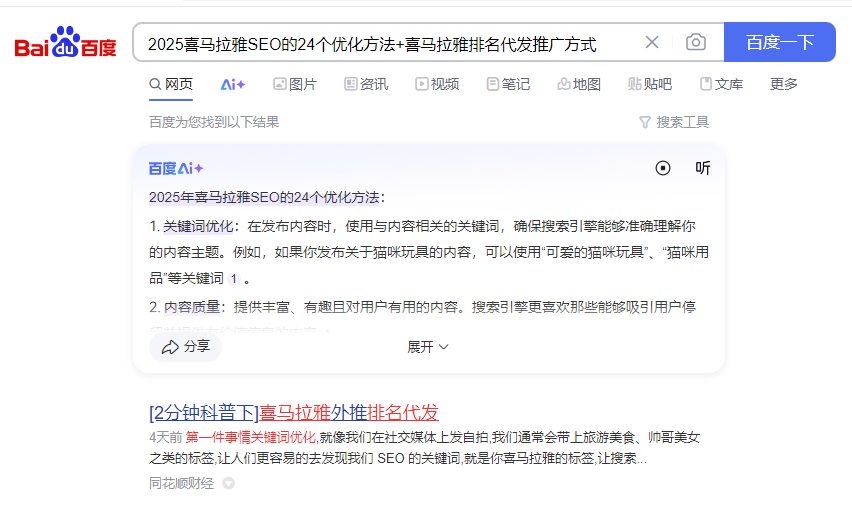Open the 笔记 tab
The image size is (852, 508).
tap(508, 84)
